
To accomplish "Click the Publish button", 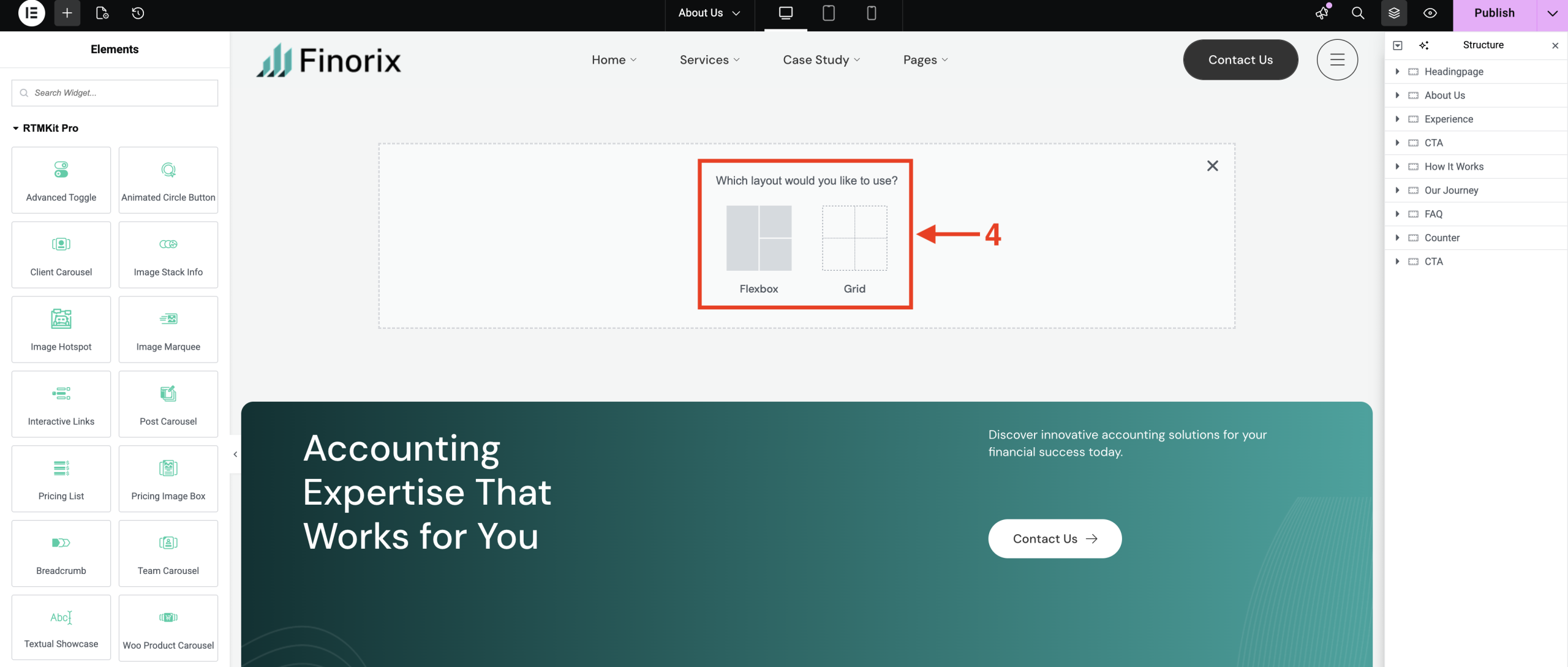I will point(1494,13).
